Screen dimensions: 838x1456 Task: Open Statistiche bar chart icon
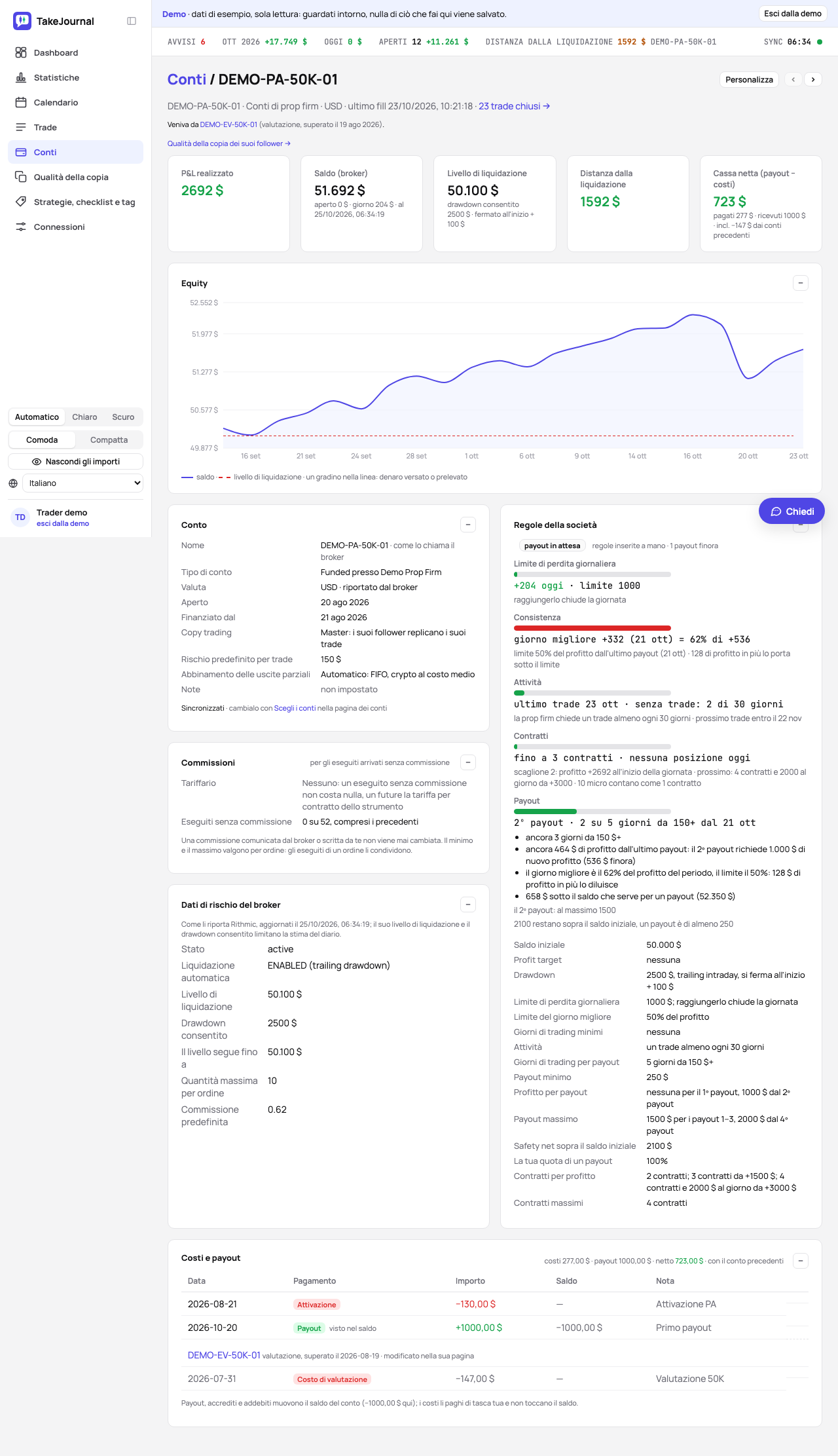pyautogui.click(x=21, y=77)
